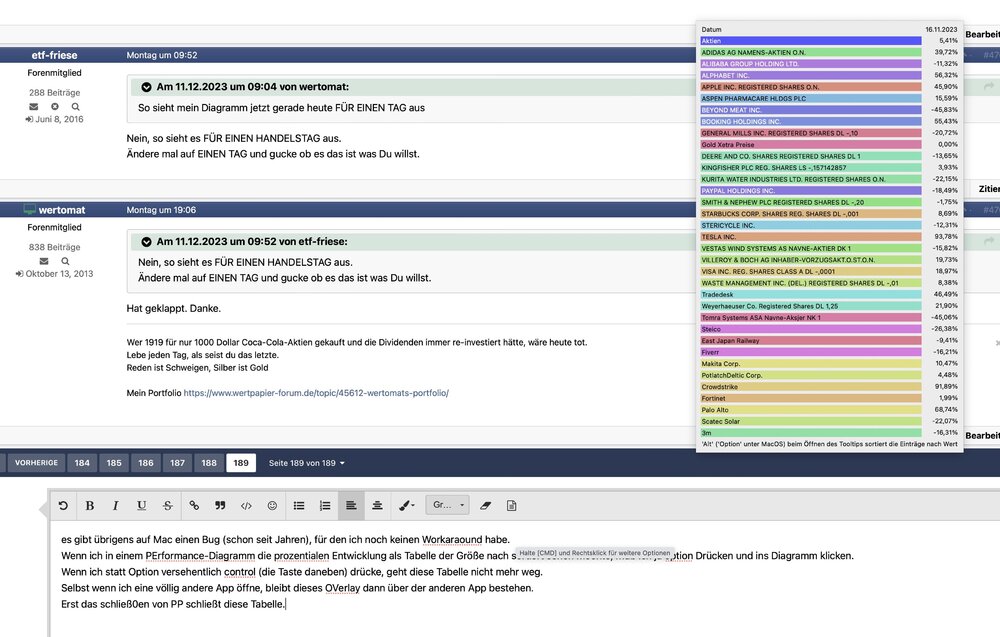Apply underline formatting in the editor
Viewport: 1000px width, 637px height.
[x=142, y=506]
